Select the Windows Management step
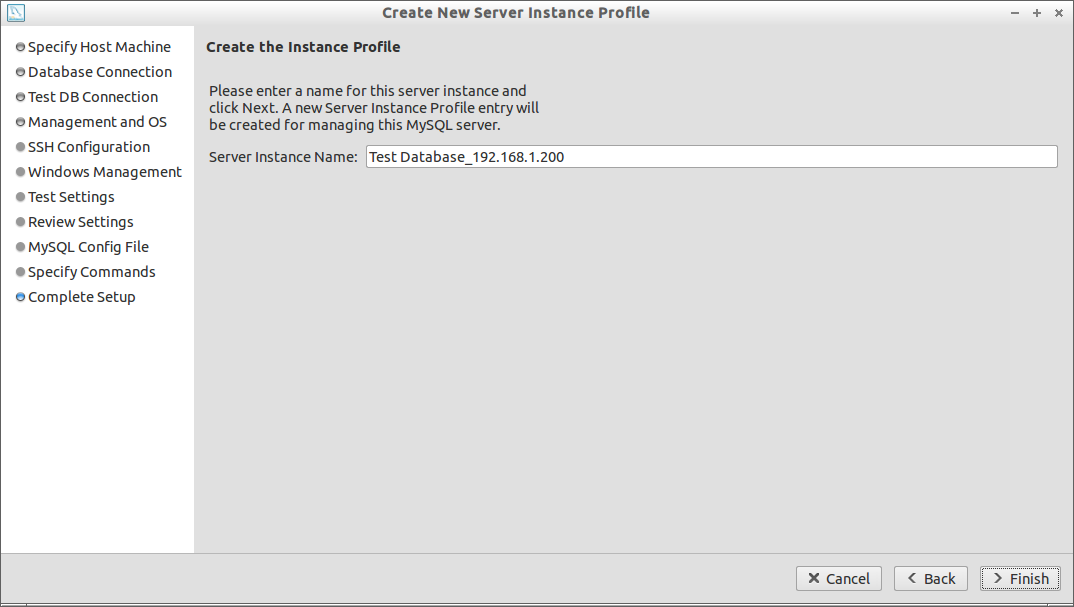 click(x=105, y=172)
